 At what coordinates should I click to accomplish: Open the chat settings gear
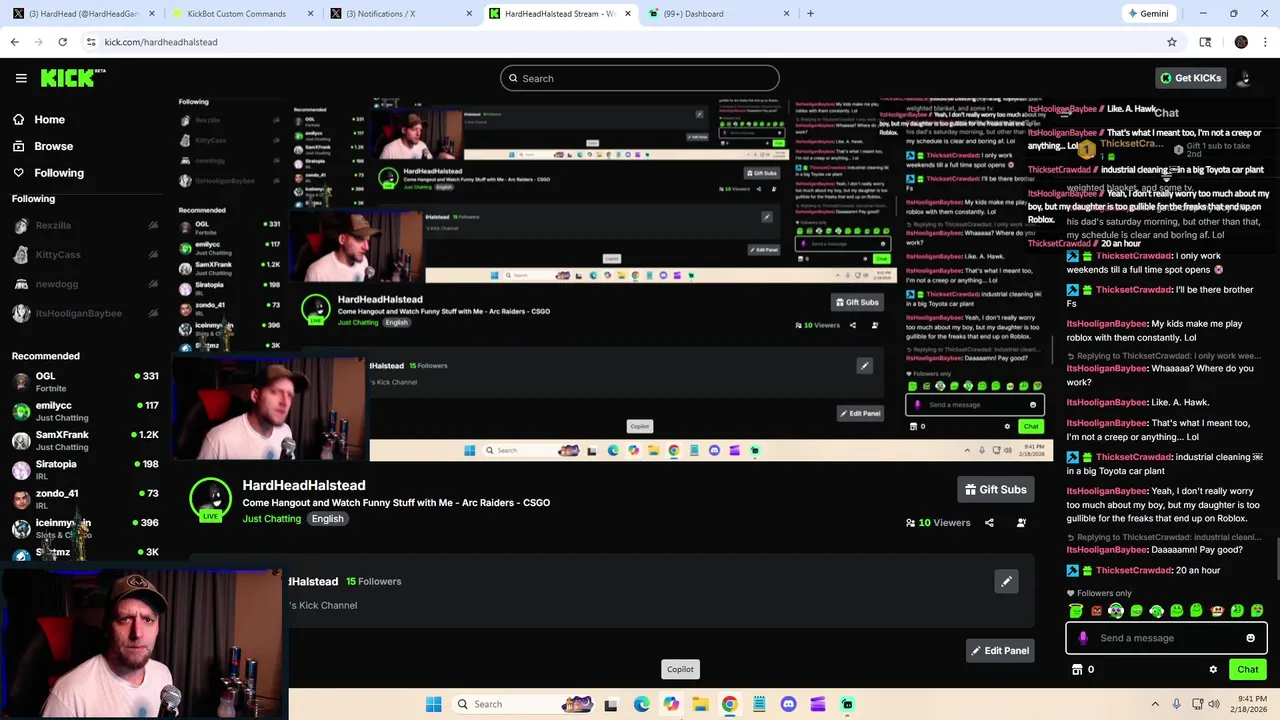(x=1213, y=670)
